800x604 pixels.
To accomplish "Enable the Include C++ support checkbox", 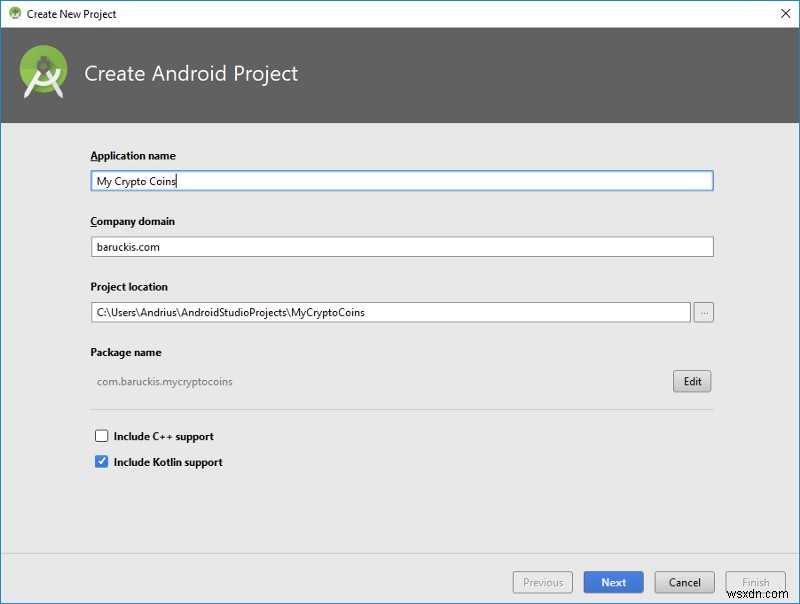I will [x=101, y=436].
